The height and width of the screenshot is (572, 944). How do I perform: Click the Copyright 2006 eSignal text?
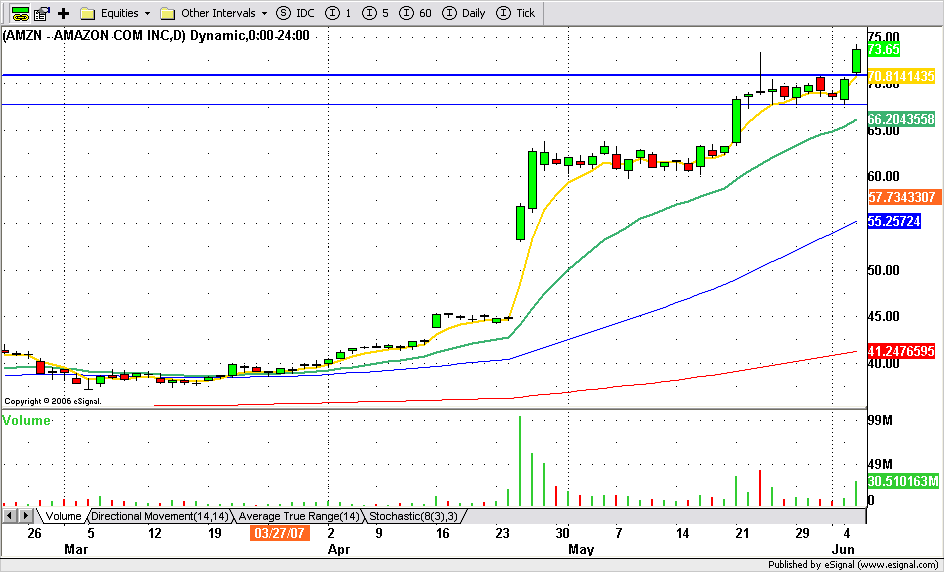[53, 401]
